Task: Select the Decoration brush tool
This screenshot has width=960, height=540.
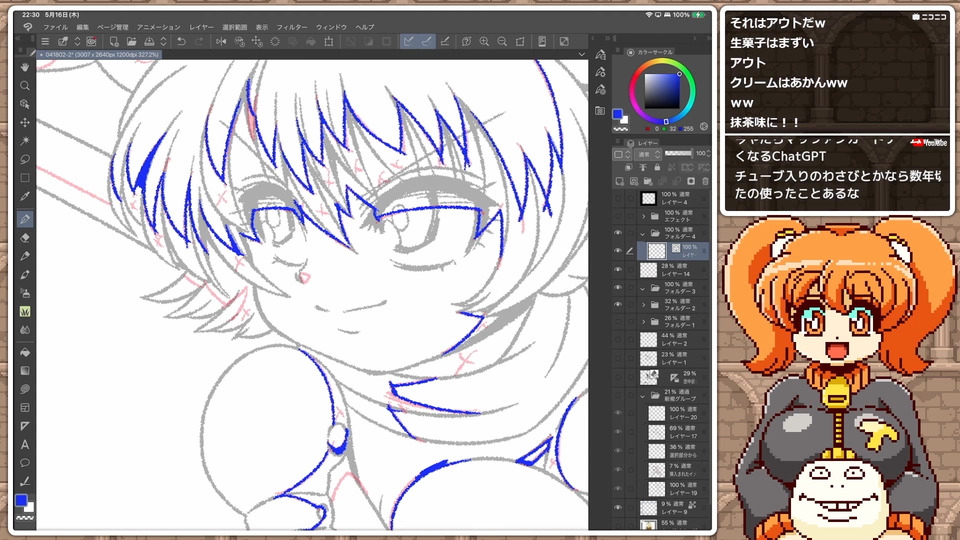Action: click(24, 312)
